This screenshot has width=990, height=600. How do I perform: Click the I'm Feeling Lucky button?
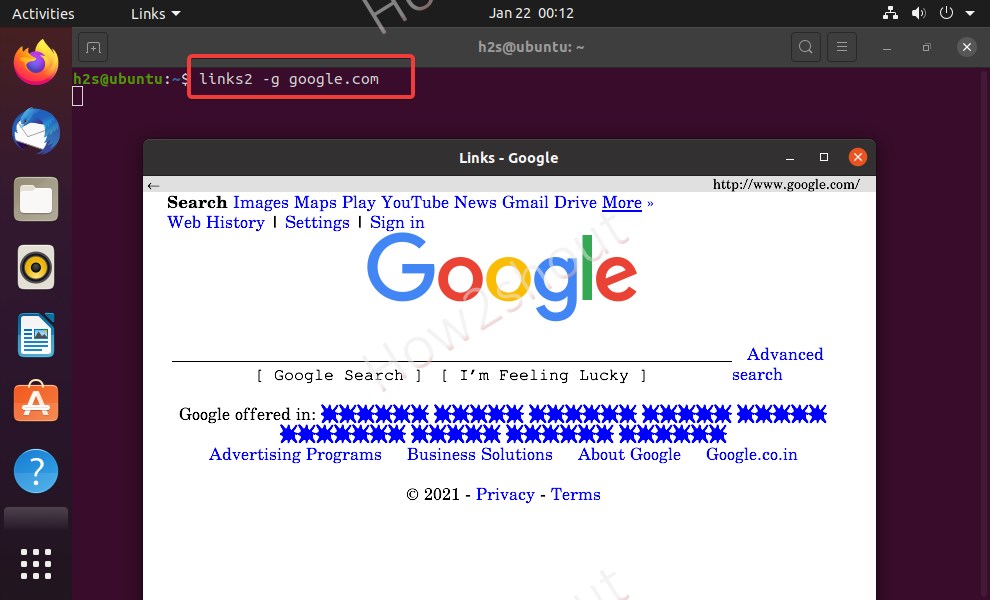point(544,375)
